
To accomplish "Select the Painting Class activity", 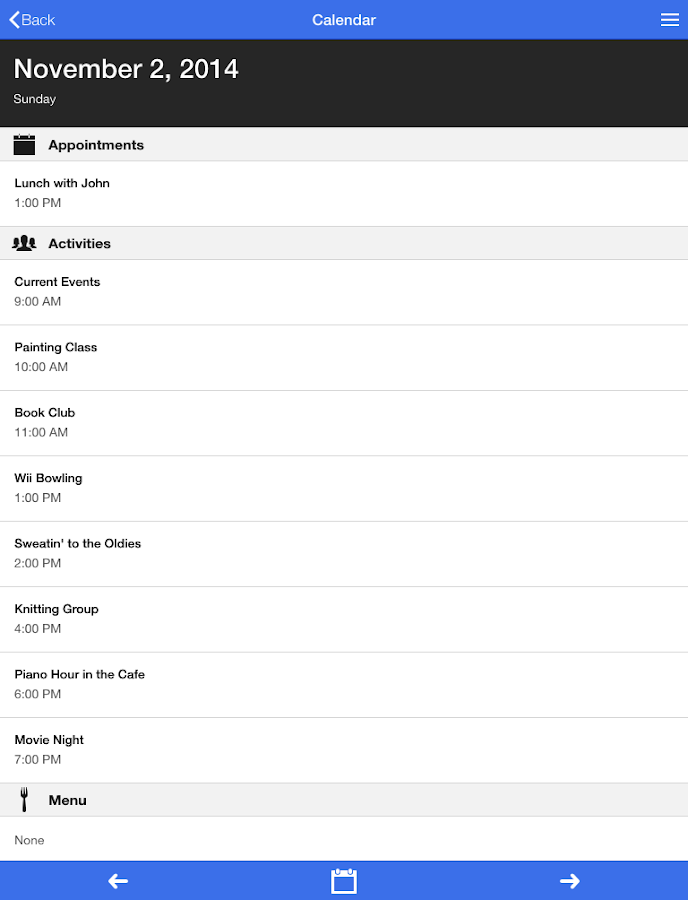I will click(344, 357).
